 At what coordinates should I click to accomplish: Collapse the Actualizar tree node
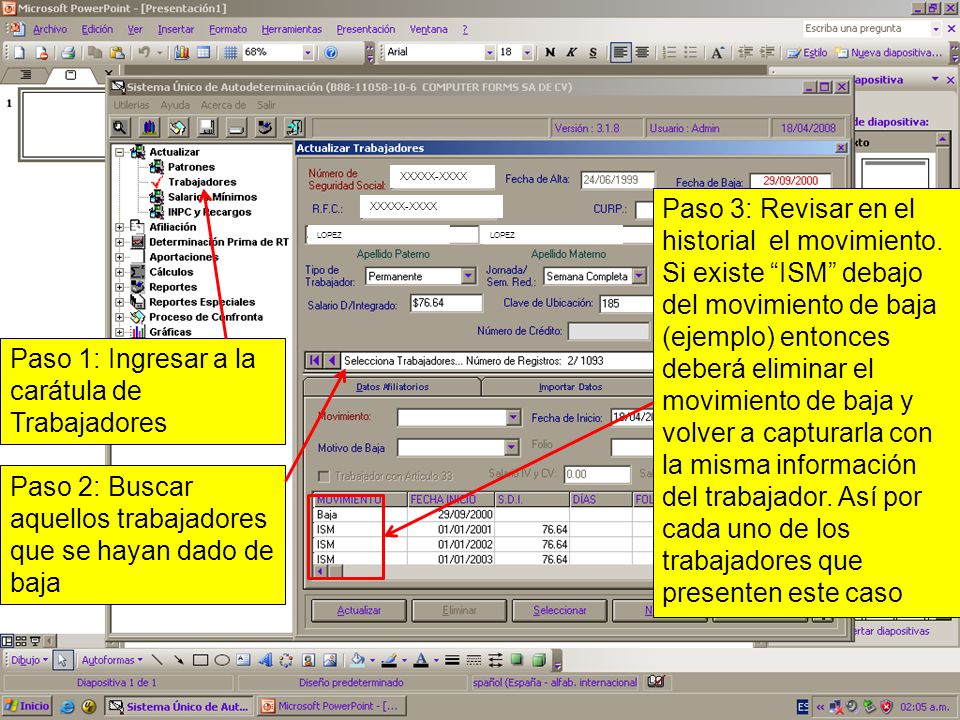tap(119, 152)
